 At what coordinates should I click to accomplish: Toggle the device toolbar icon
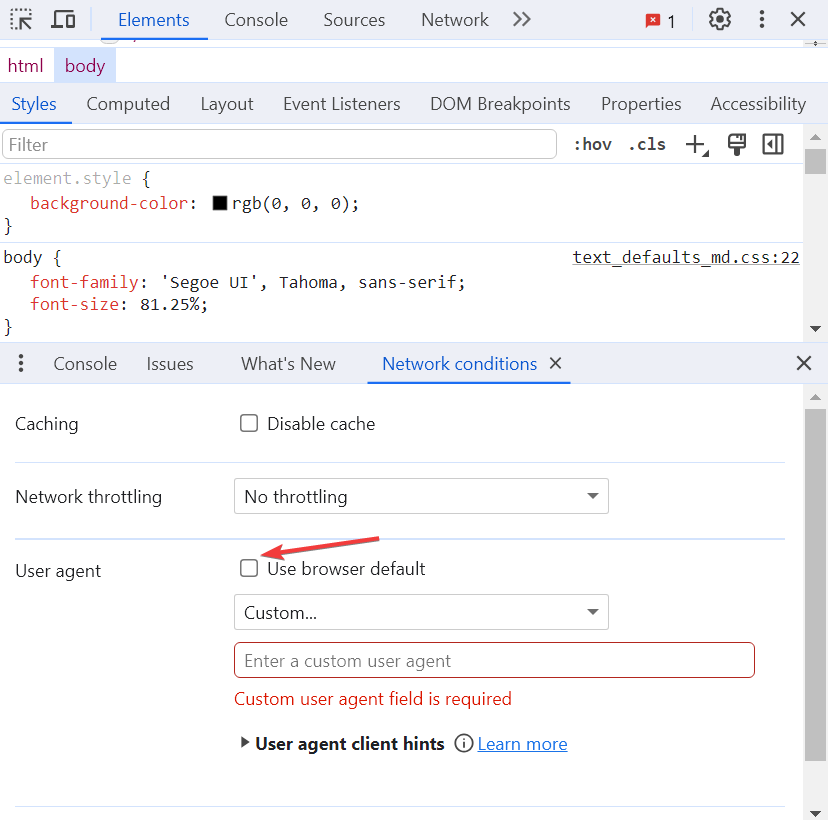pos(63,20)
